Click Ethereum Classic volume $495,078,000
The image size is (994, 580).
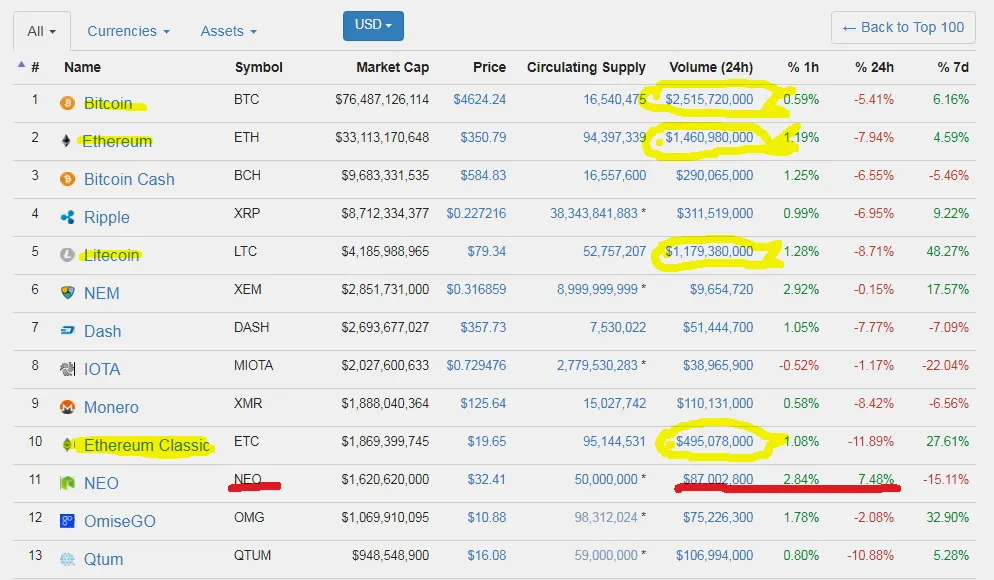click(714, 442)
